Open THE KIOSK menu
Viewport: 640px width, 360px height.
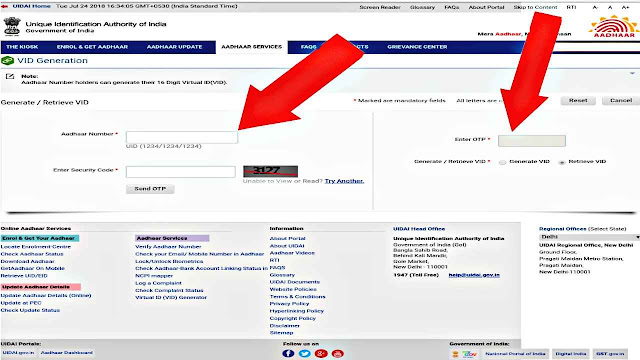(22, 47)
